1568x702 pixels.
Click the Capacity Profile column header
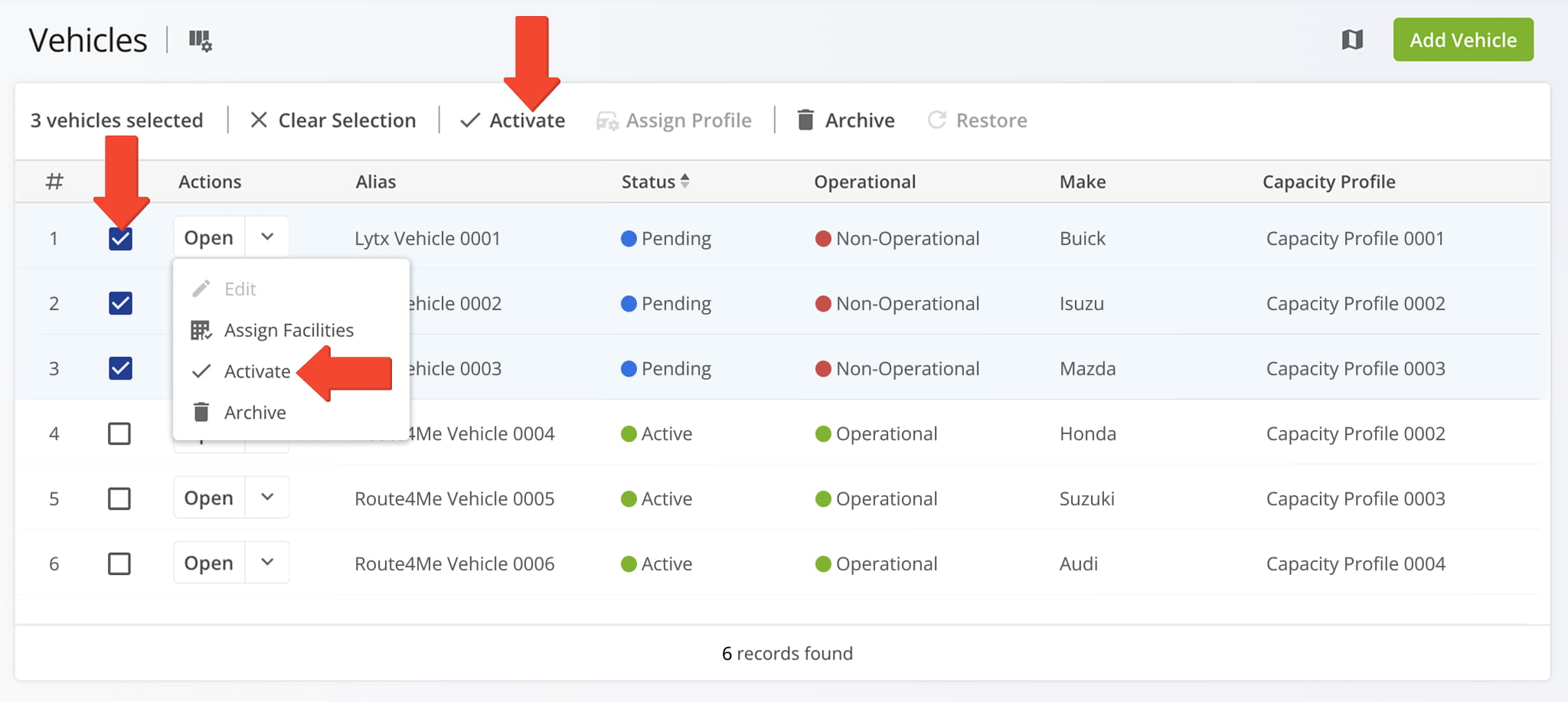[1328, 182]
